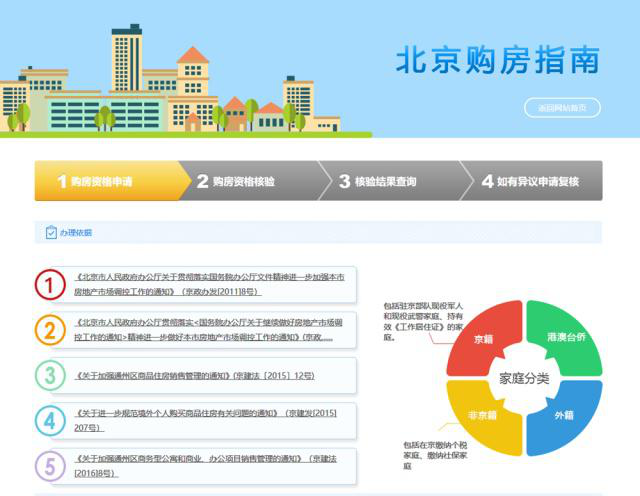
Task: Go to step 4 如有异议申请复核 tab
Action: pos(532,181)
